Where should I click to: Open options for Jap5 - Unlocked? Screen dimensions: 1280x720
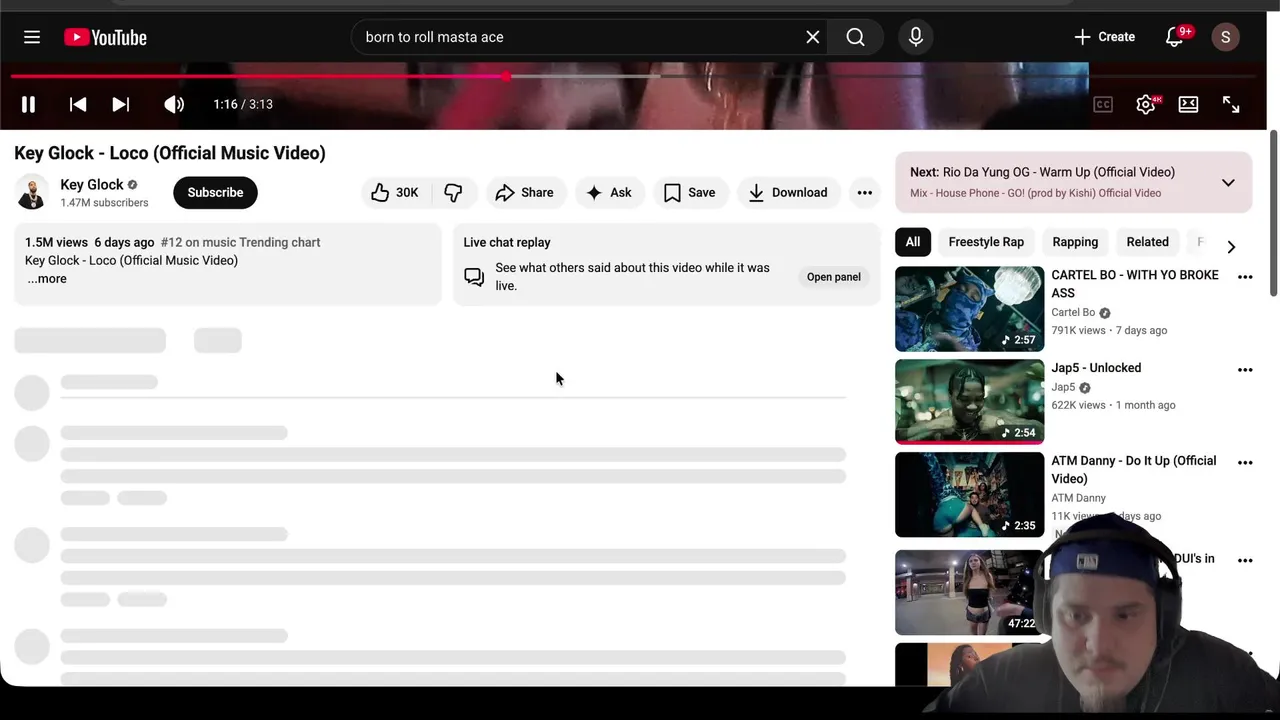pyautogui.click(x=1245, y=370)
